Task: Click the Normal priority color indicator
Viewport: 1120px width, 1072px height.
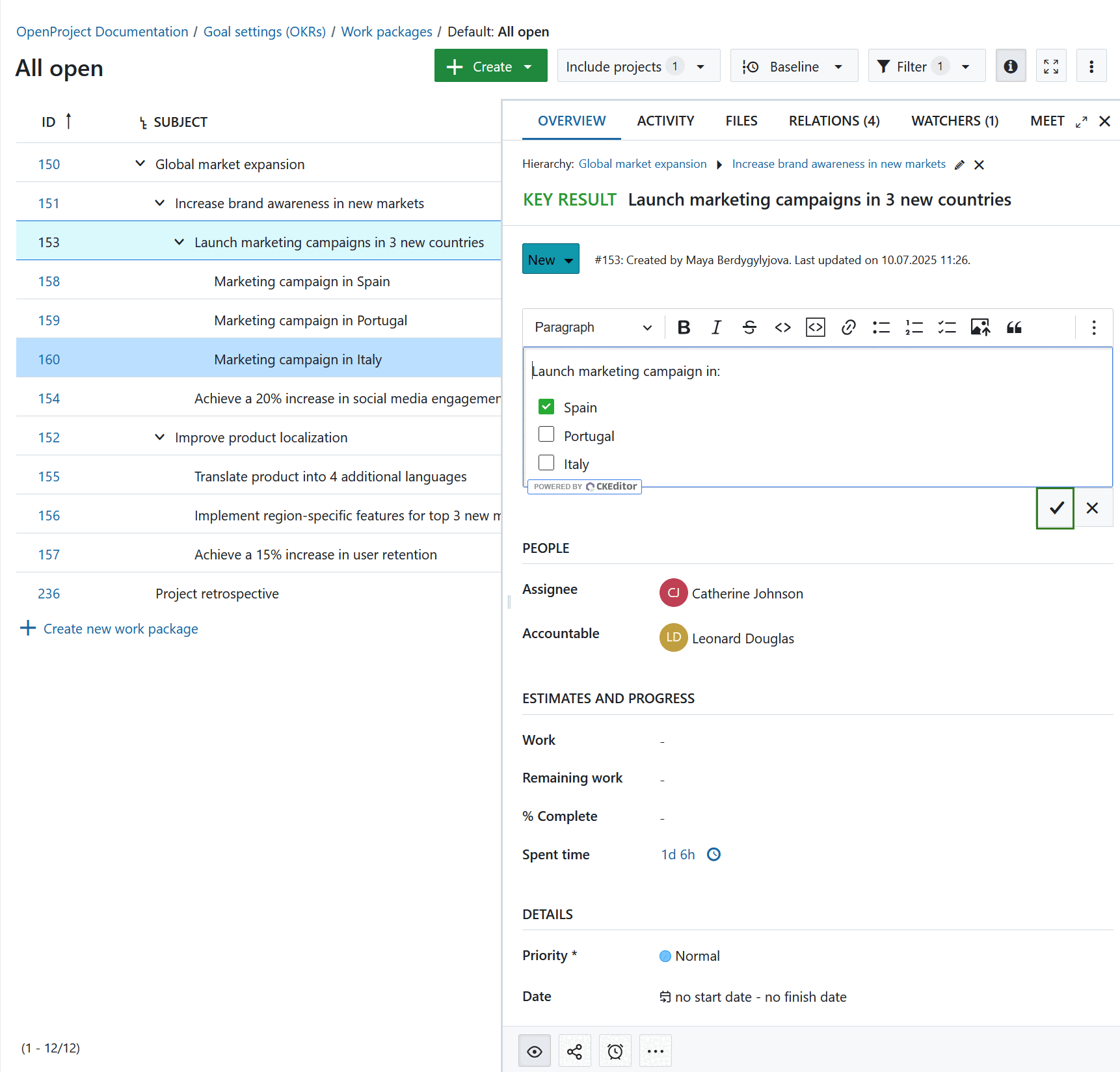Action: point(665,956)
